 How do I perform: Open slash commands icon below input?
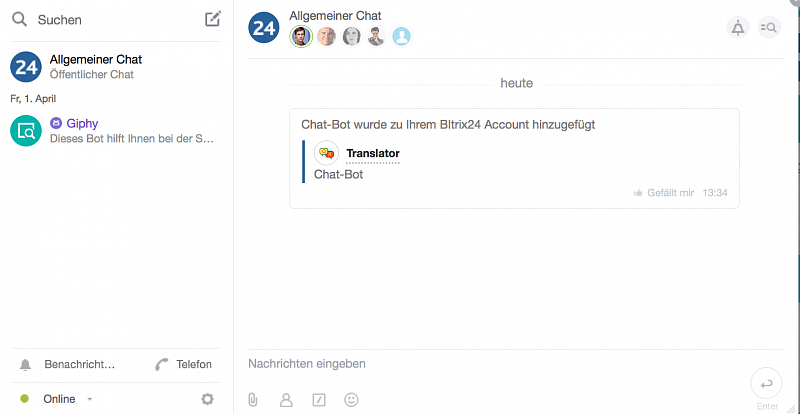click(319, 399)
